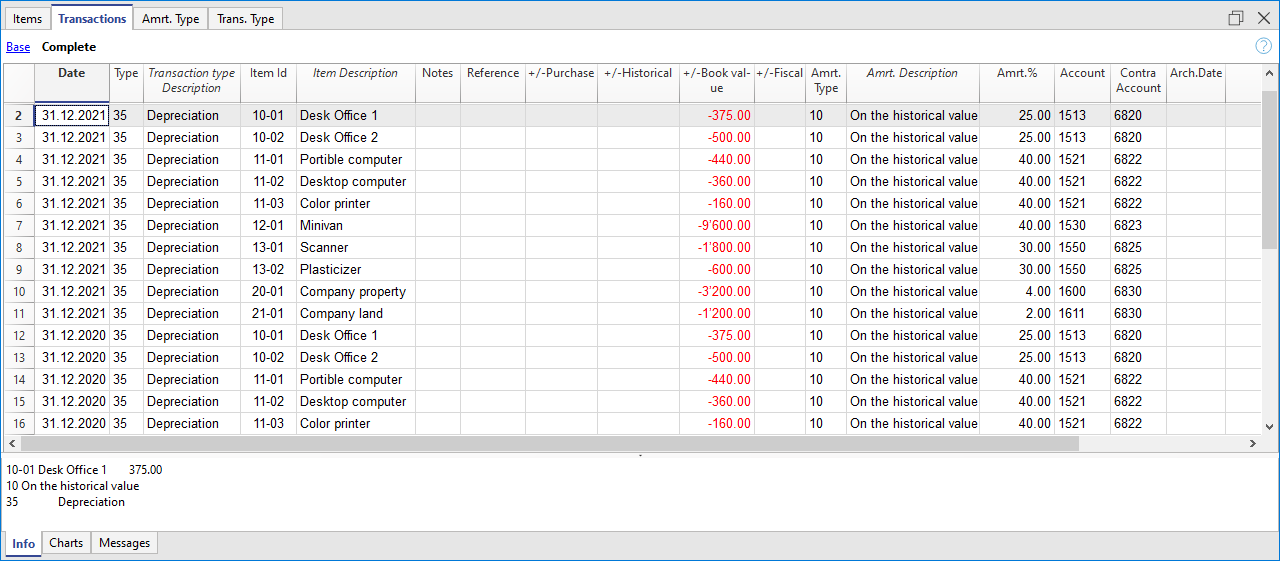Click the help question mark icon
This screenshot has height=561, width=1280.
(1263, 46)
